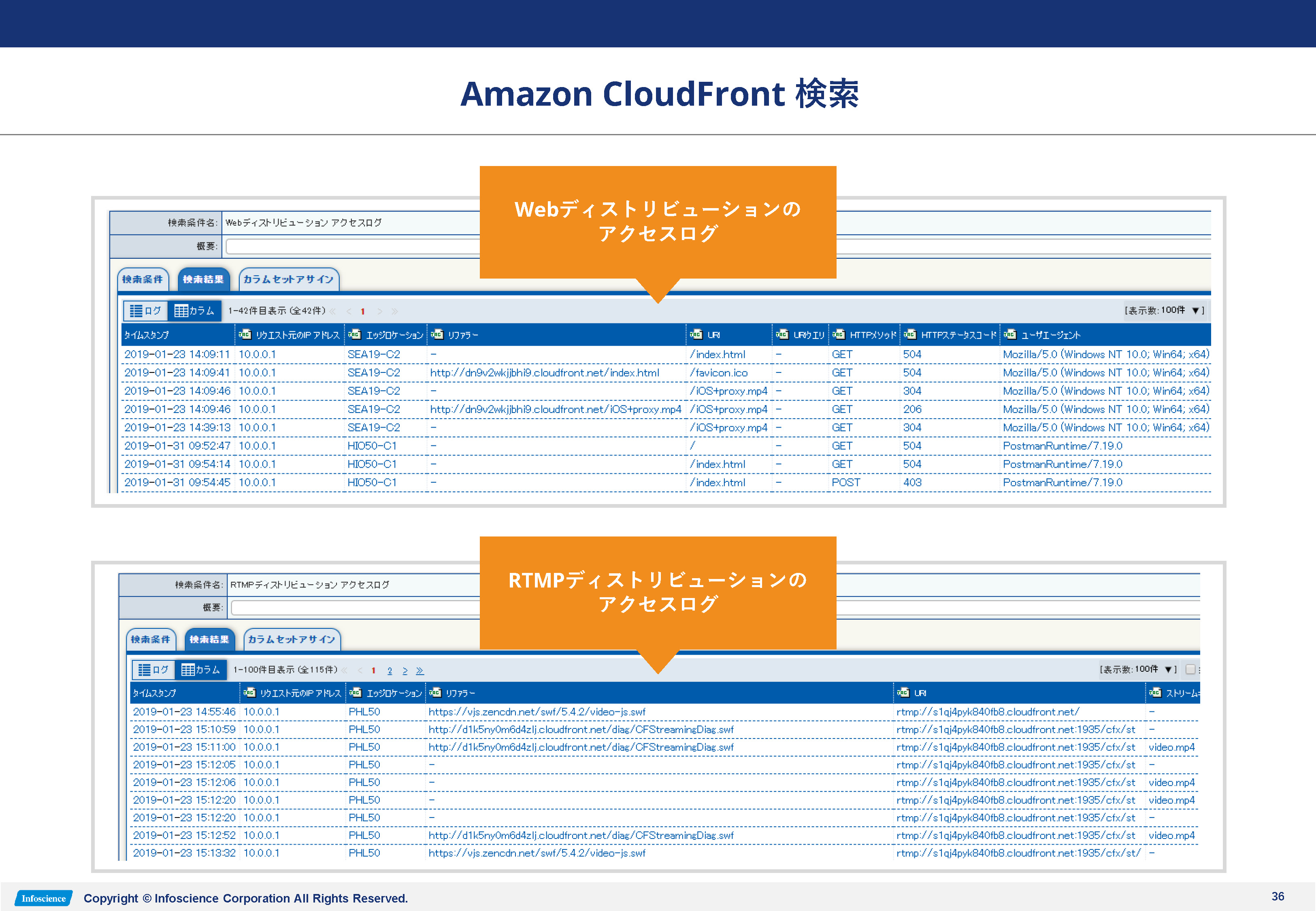The image size is (1316, 911).
Task: Switch bottom results to カラム view
Action: pos(200,670)
